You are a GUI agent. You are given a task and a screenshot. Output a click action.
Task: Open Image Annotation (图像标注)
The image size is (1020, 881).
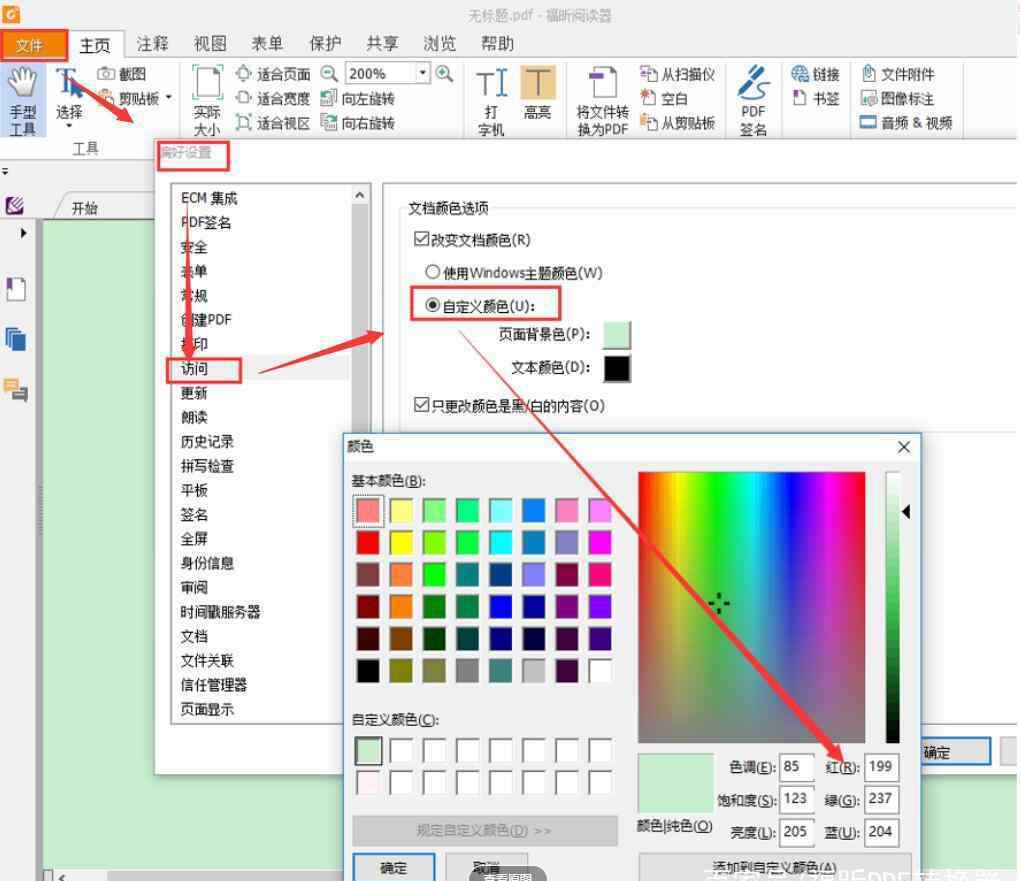898,98
